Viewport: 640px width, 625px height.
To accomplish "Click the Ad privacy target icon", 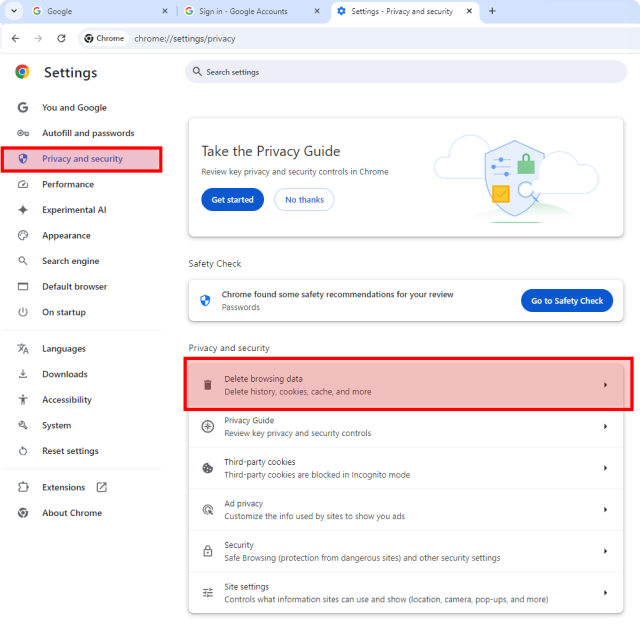I will tap(208, 509).
